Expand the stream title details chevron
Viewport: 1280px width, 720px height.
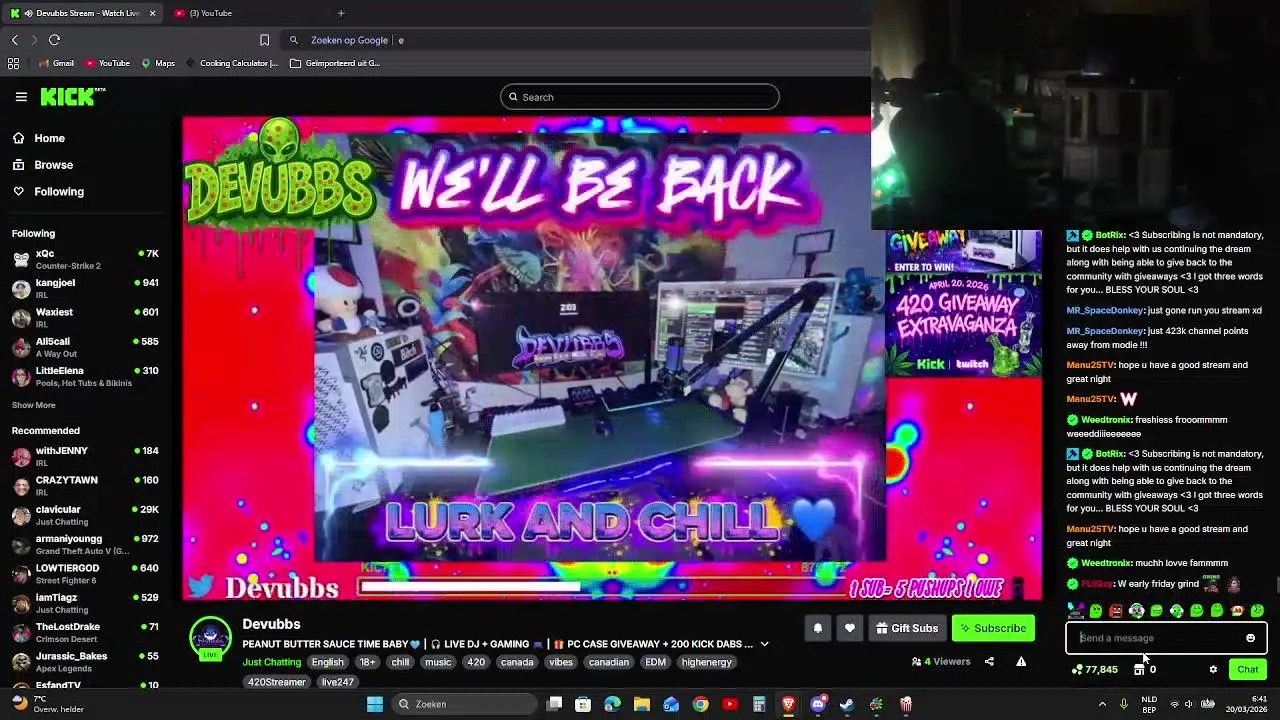pyautogui.click(x=764, y=644)
